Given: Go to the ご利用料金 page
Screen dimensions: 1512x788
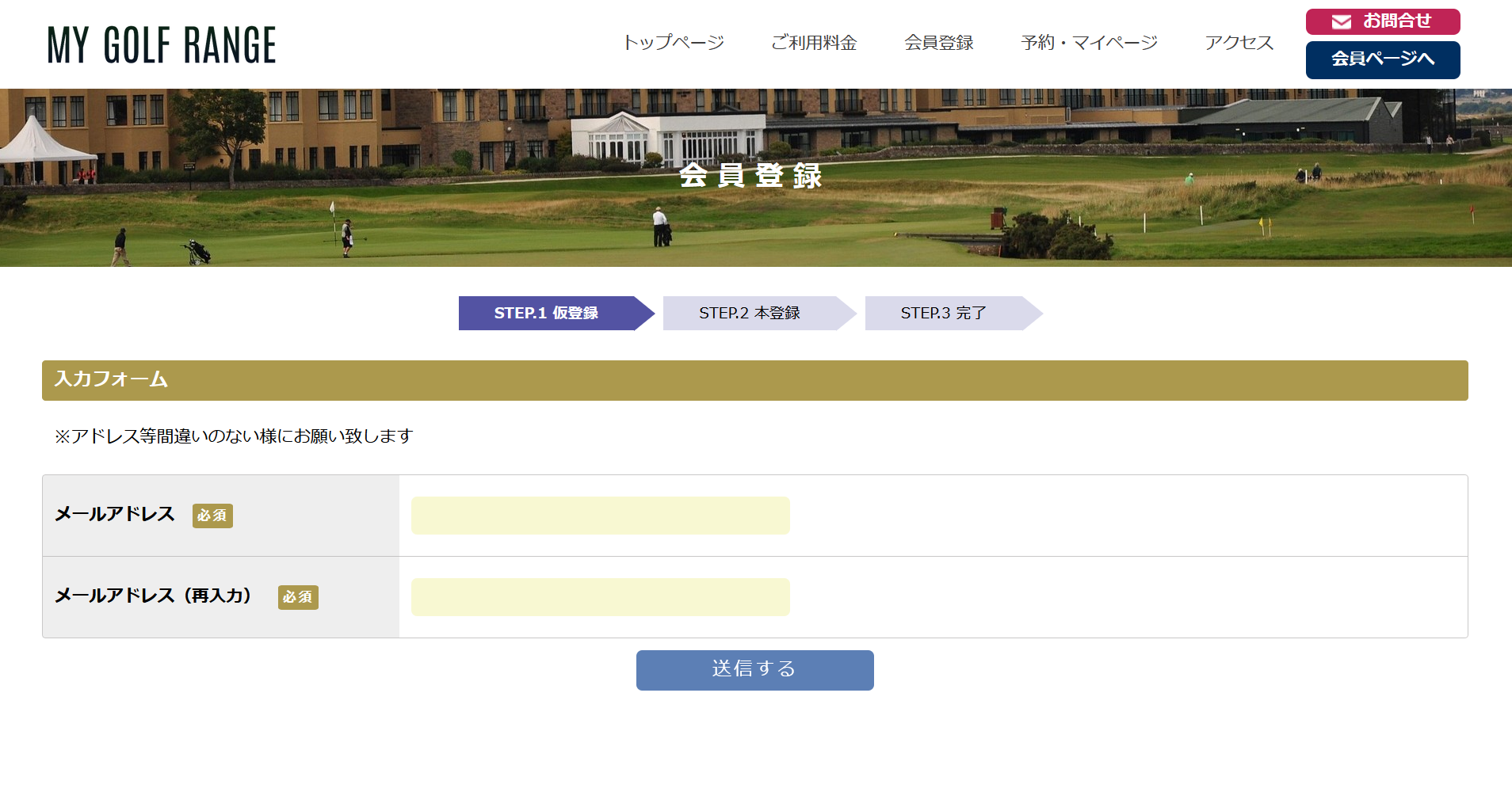Looking at the screenshot, I should tap(814, 43).
